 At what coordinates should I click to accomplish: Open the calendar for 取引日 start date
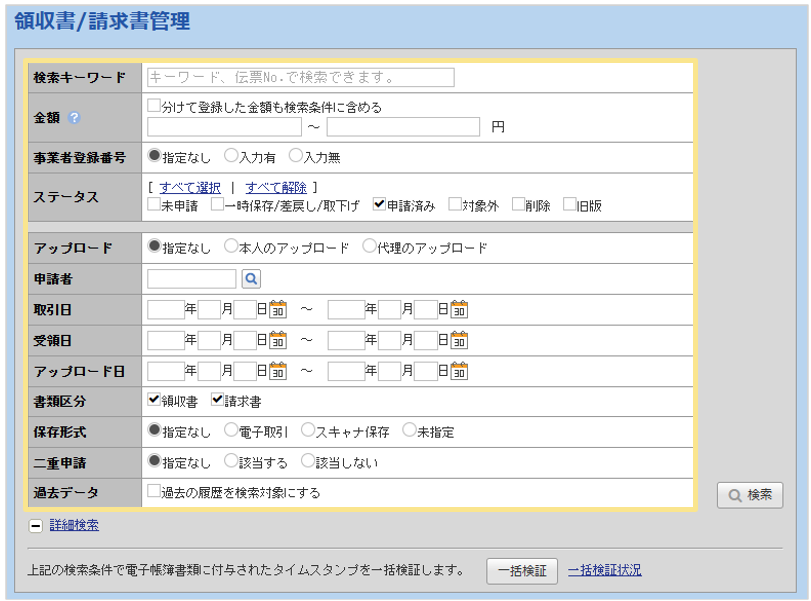pos(278,310)
